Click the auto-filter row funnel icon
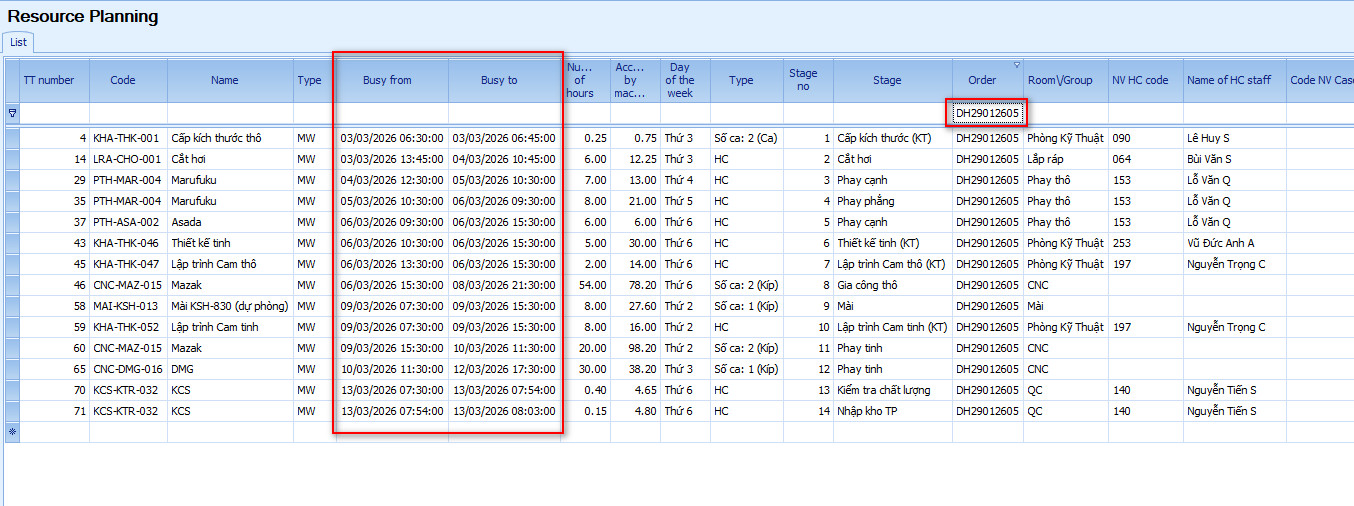 (12, 113)
